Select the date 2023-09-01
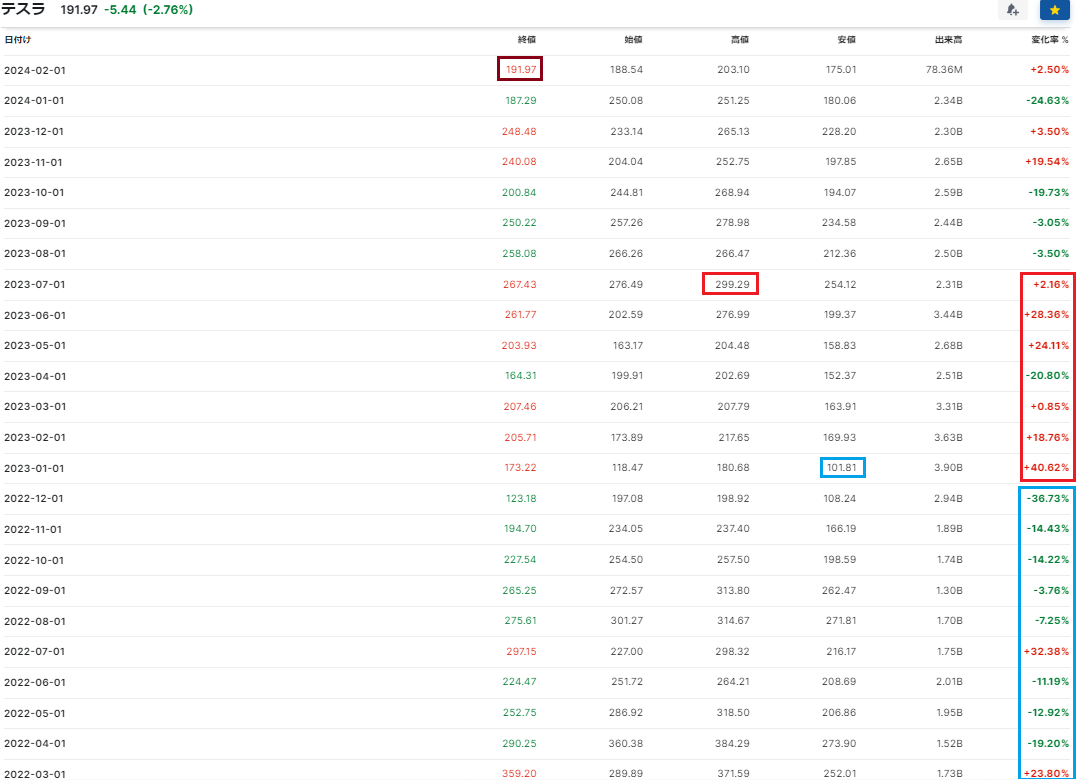This screenshot has height=780, width=1078. (x=35, y=223)
